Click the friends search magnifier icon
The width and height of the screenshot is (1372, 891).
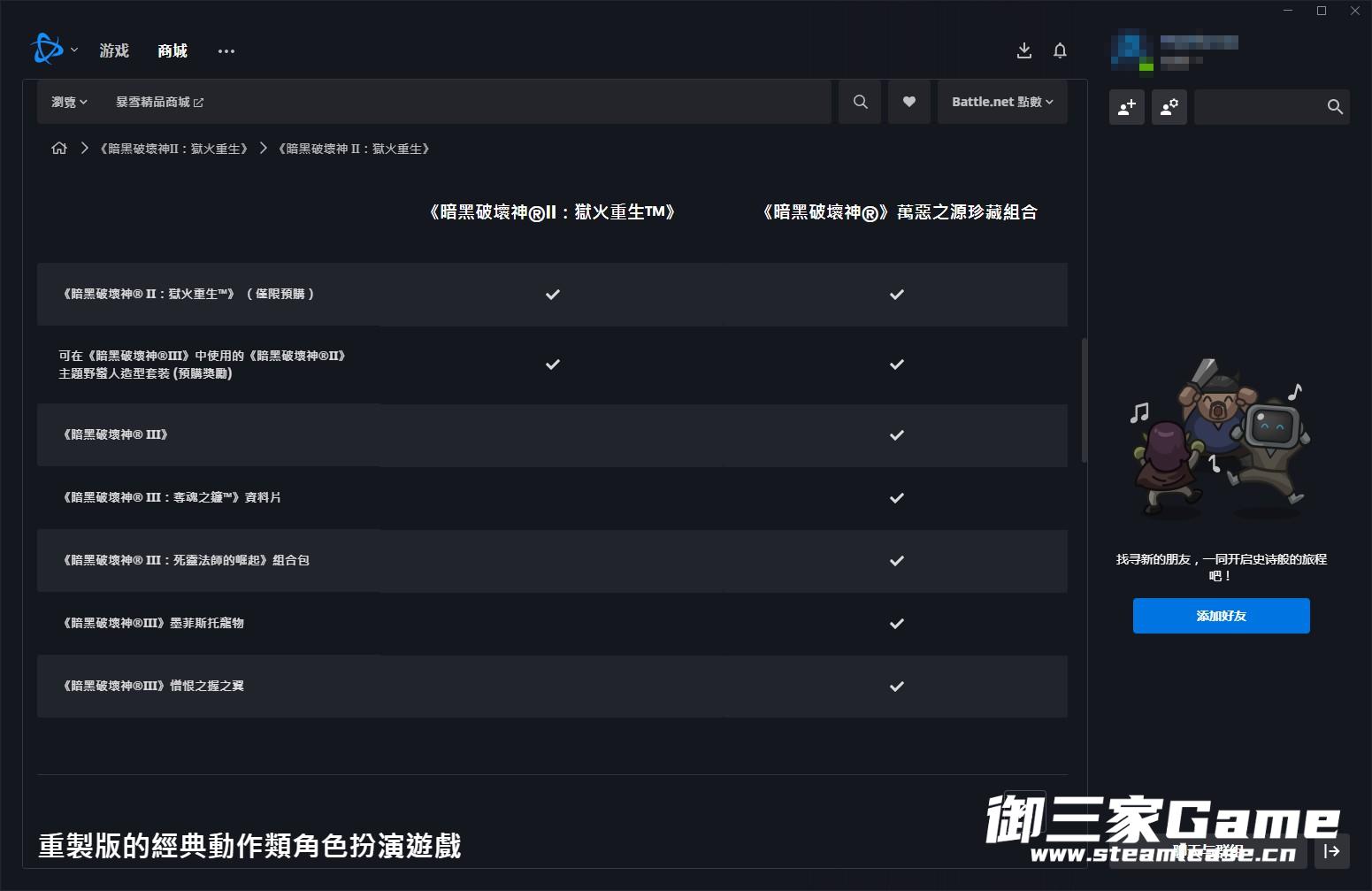pos(1335,107)
